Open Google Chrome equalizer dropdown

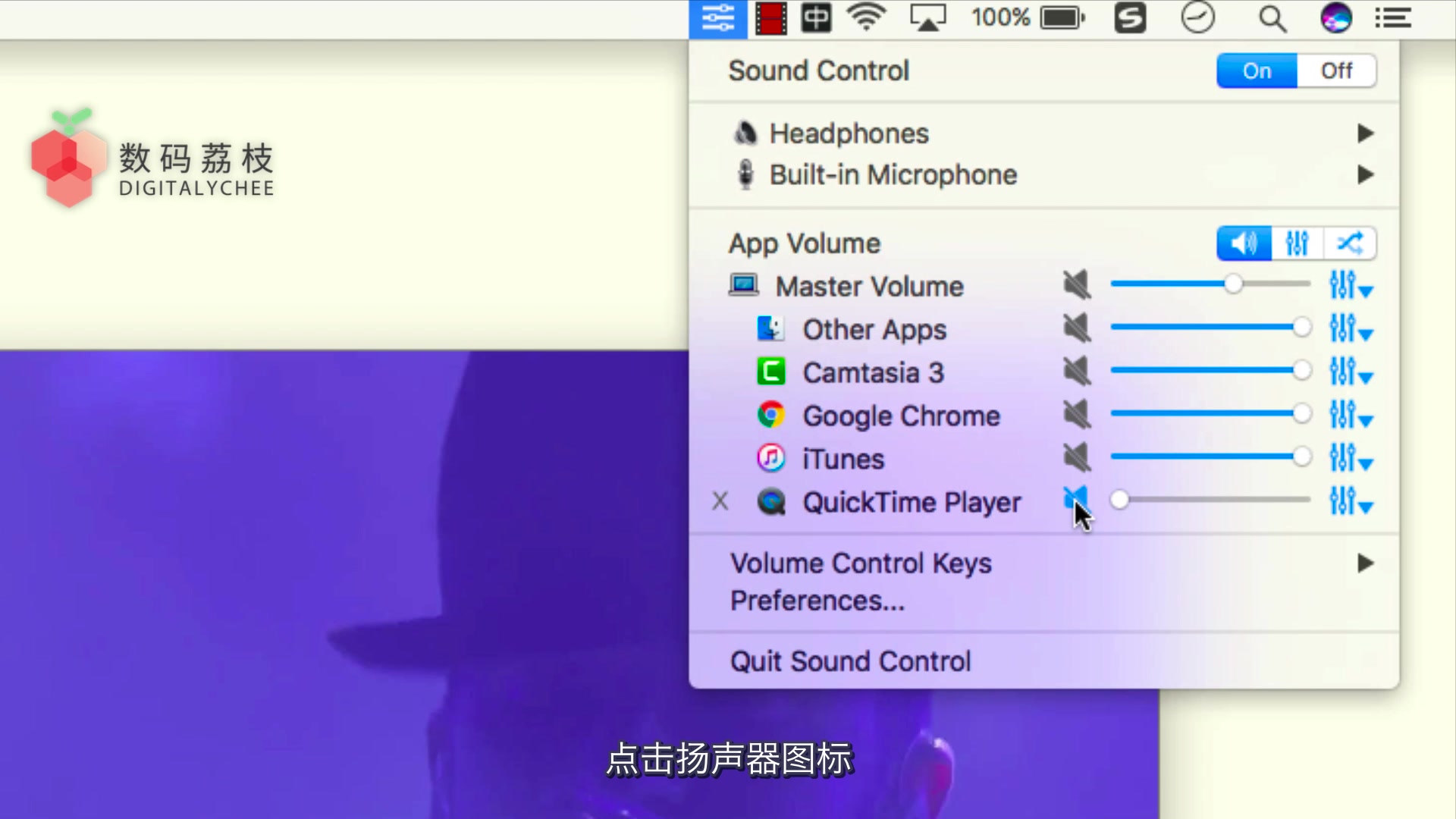pos(1351,416)
